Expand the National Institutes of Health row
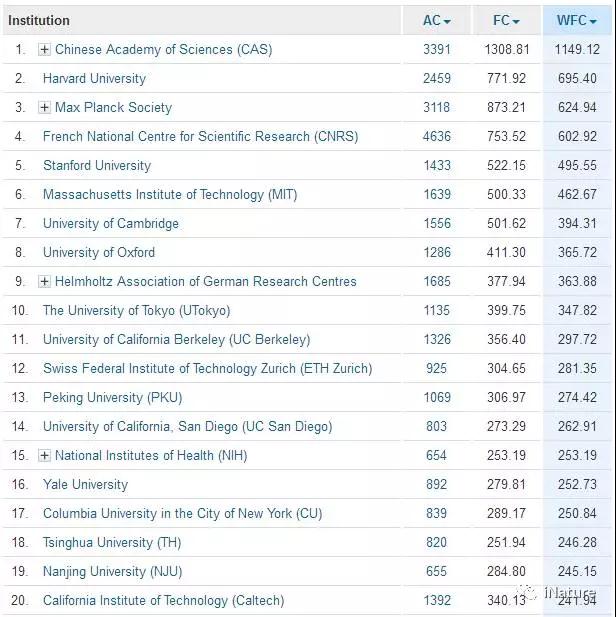The image size is (616, 617). [44, 456]
